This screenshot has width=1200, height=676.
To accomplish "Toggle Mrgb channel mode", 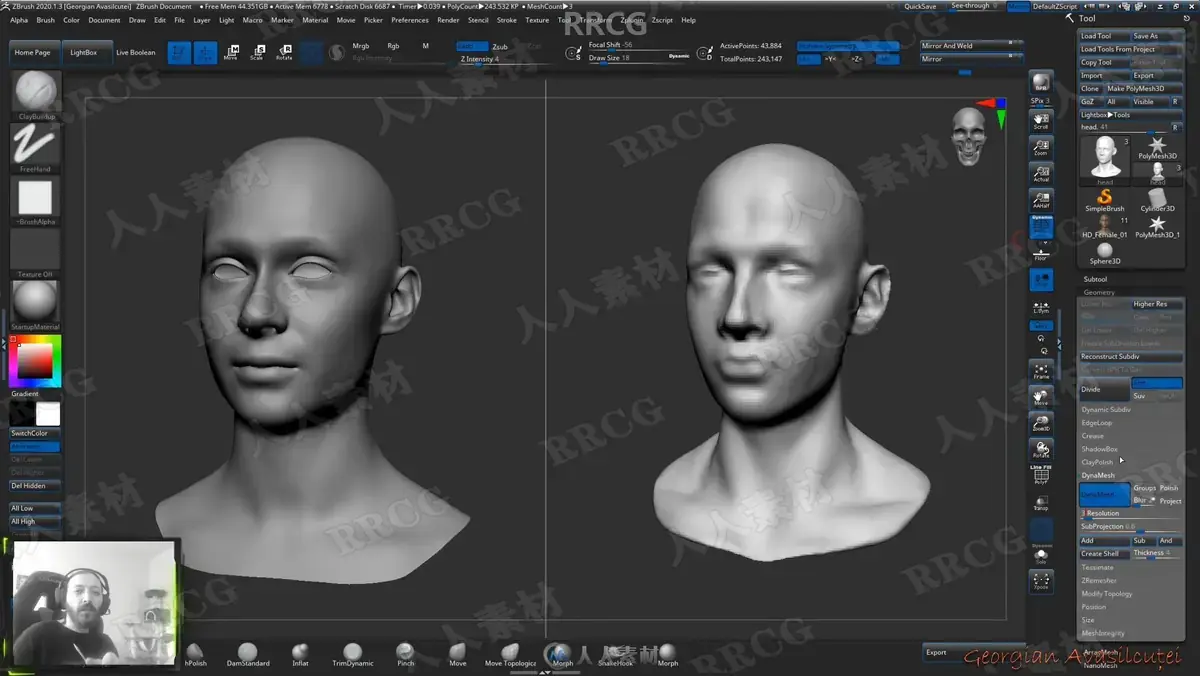I will pos(361,46).
